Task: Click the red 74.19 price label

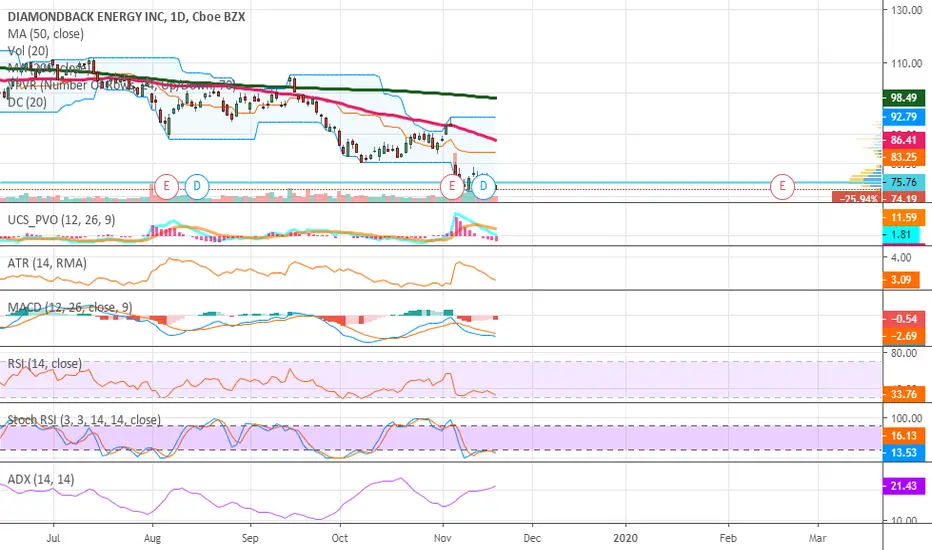Action: 903,198
